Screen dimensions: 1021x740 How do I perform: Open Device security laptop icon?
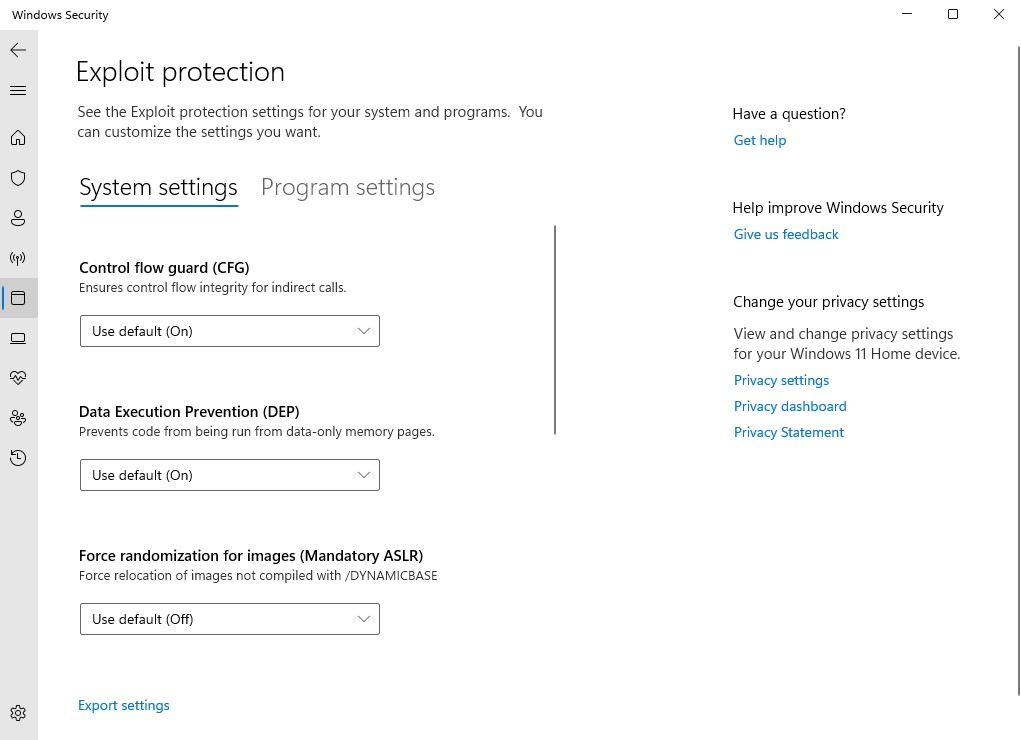click(18, 338)
